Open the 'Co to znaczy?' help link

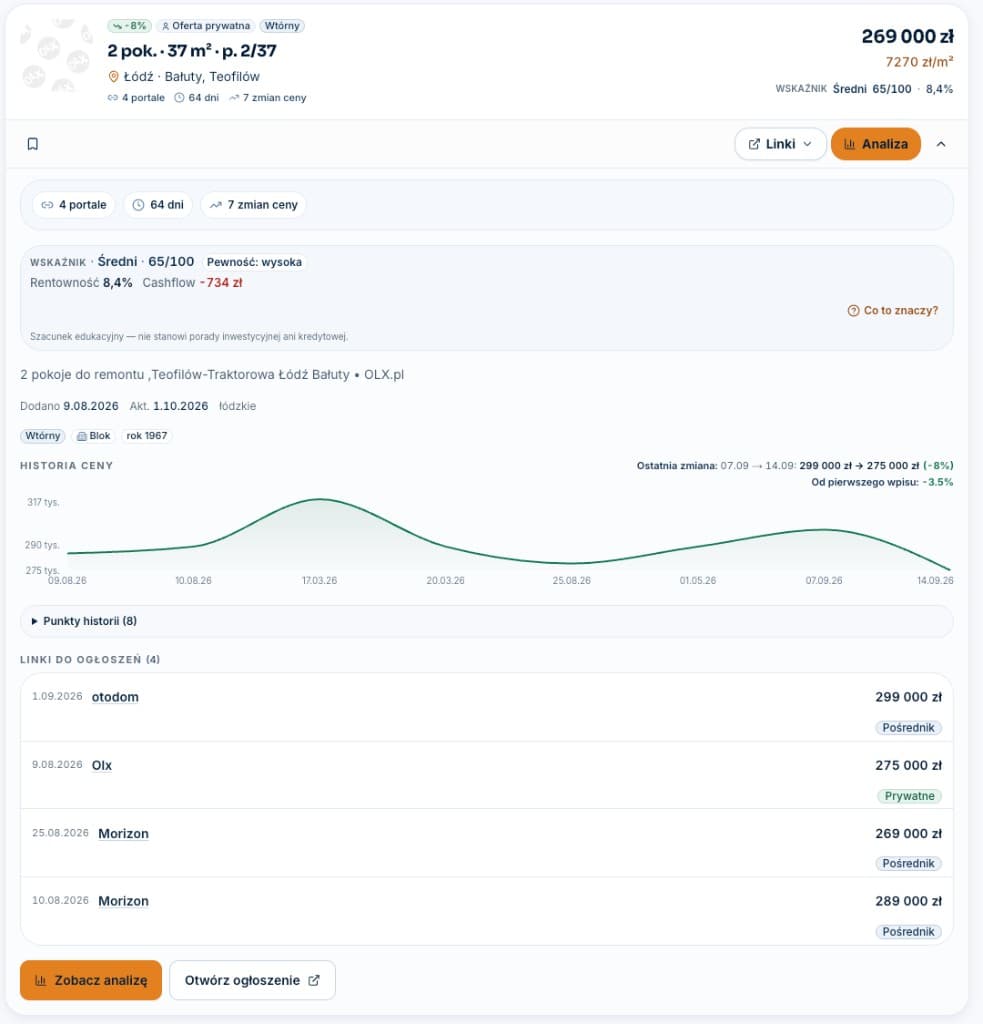click(893, 310)
